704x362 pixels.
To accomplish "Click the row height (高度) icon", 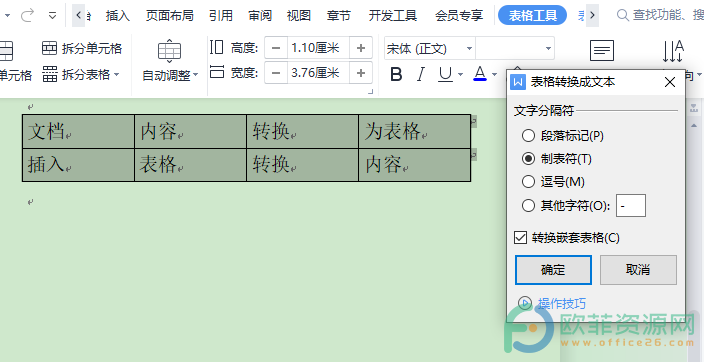I will tap(216, 47).
